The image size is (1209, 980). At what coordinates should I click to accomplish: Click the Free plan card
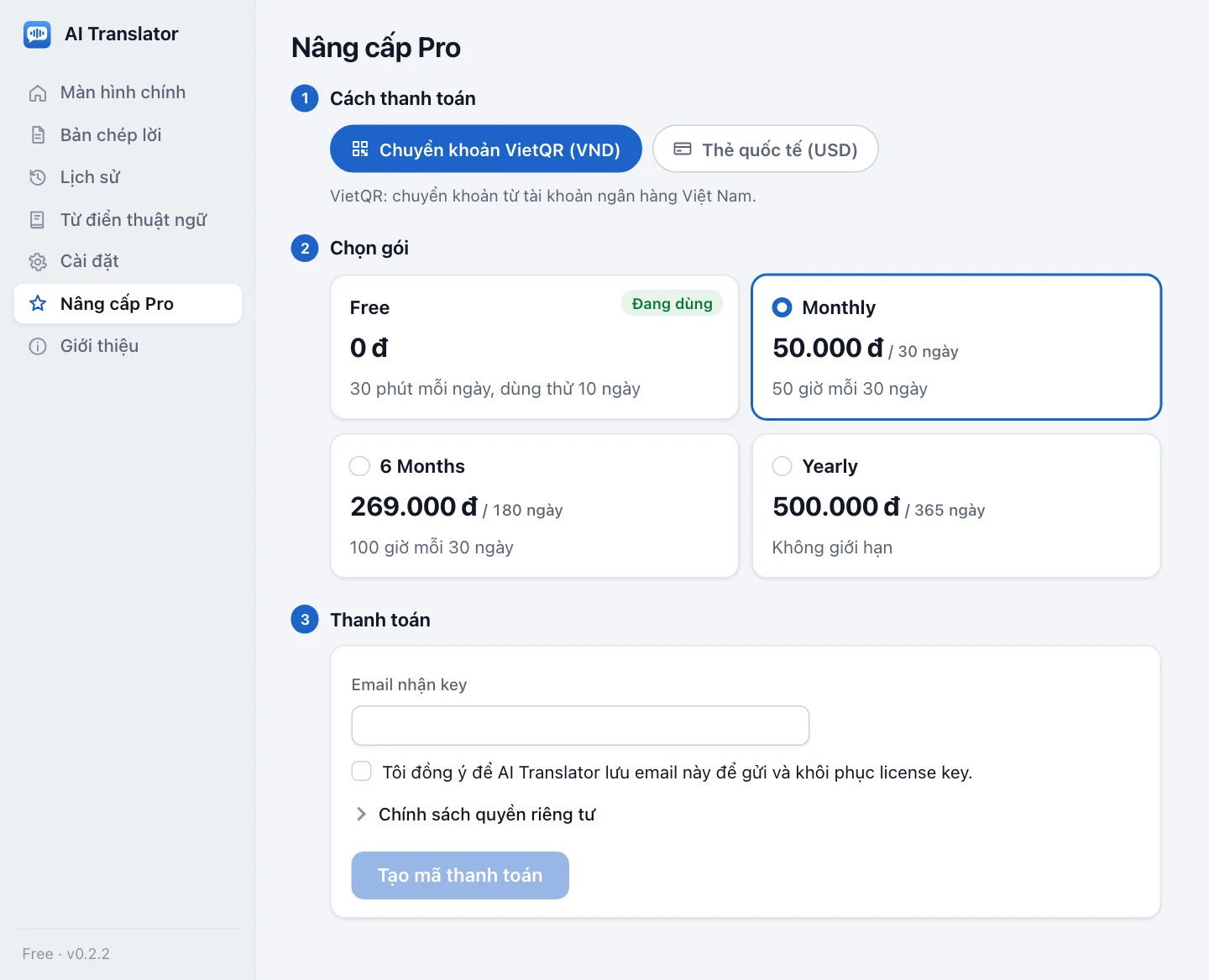(535, 347)
